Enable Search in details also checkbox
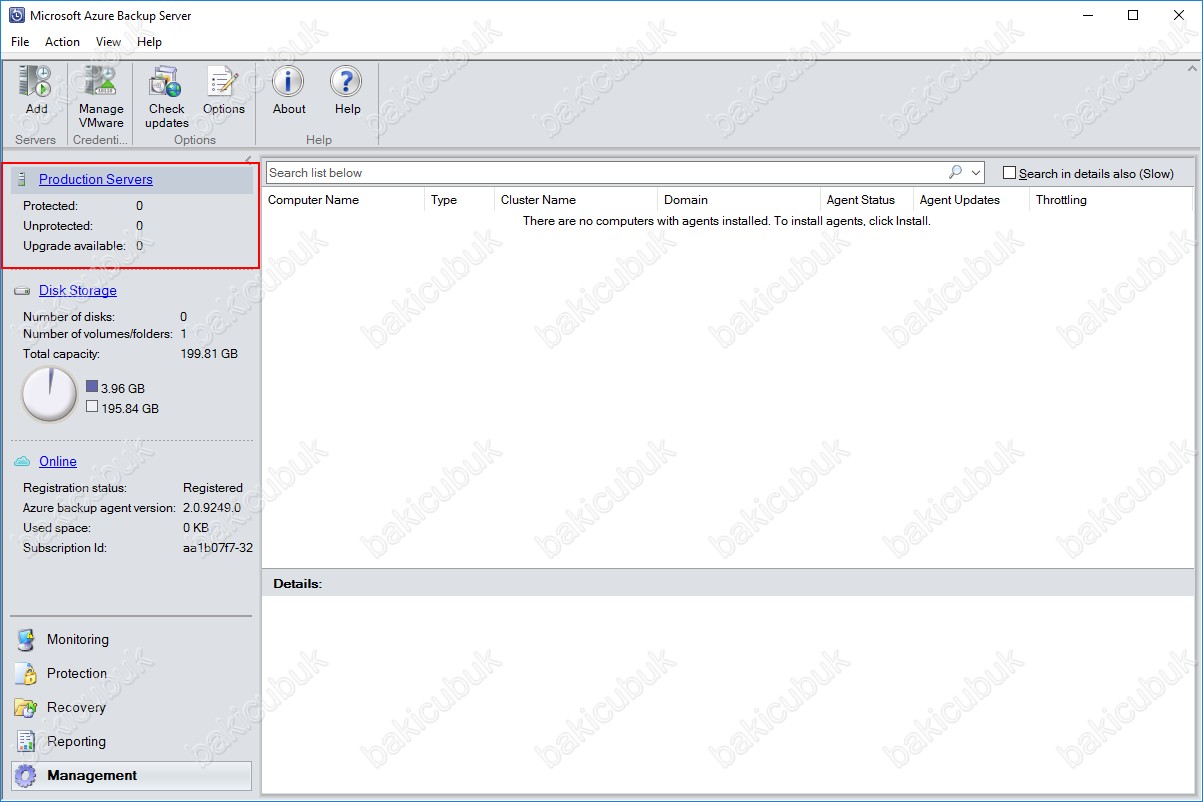 click(x=1010, y=173)
